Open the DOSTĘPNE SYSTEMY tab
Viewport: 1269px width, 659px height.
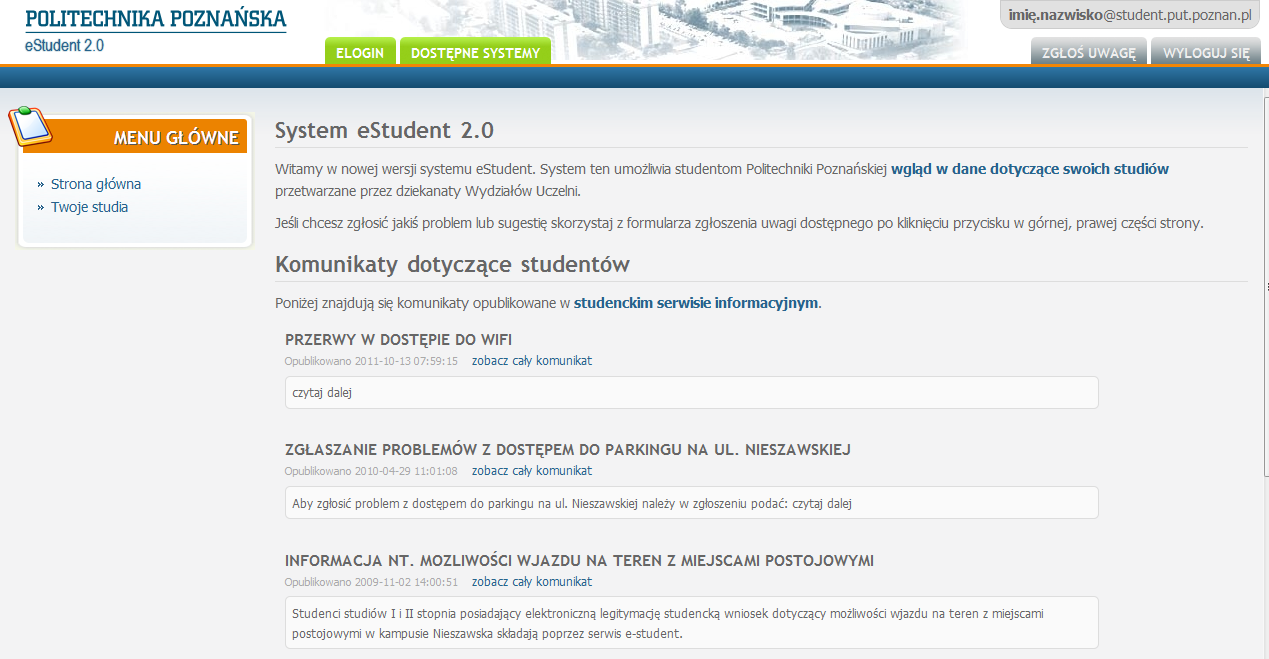pyautogui.click(x=475, y=52)
